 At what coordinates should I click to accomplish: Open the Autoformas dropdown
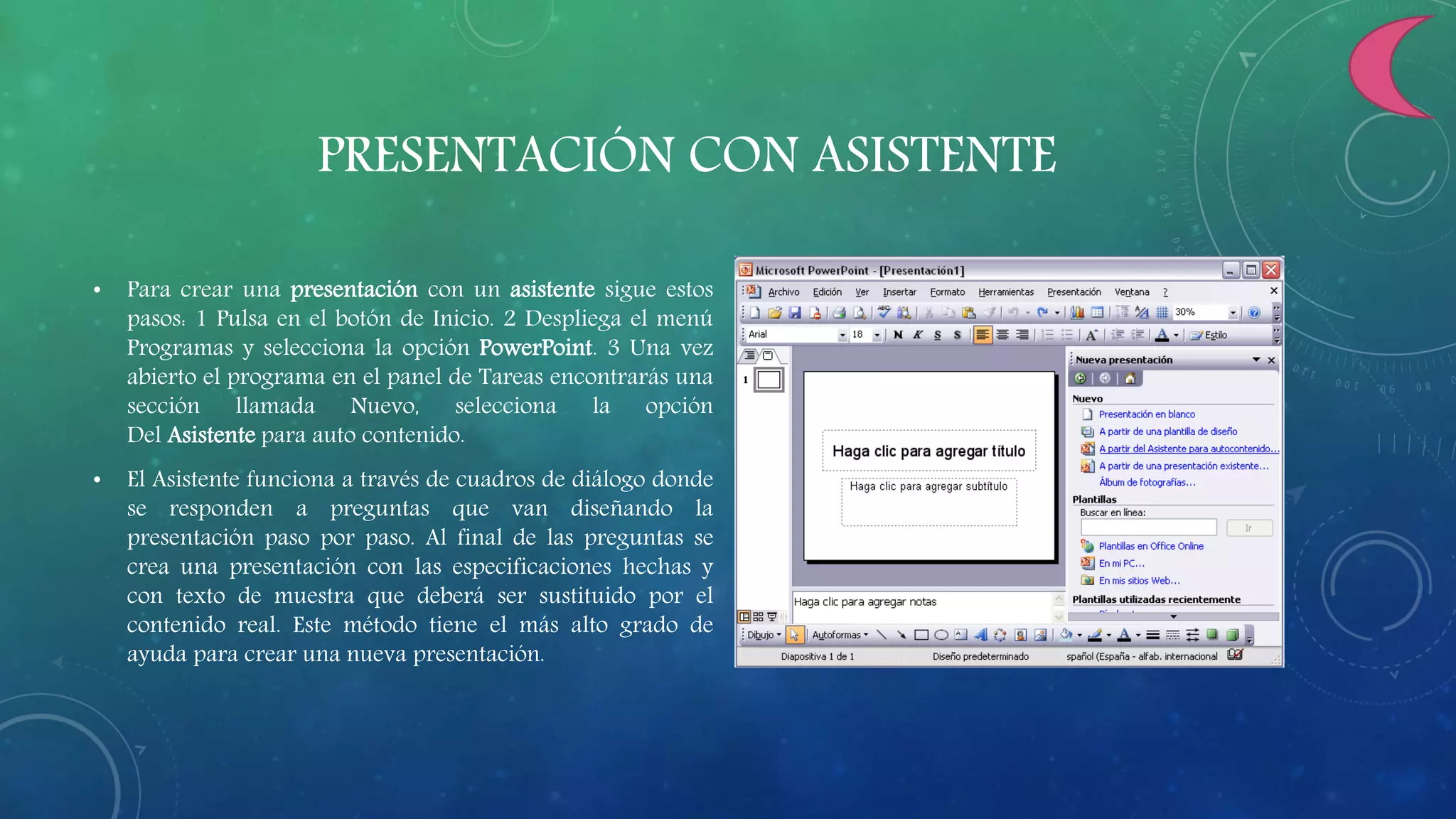click(840, 635)
